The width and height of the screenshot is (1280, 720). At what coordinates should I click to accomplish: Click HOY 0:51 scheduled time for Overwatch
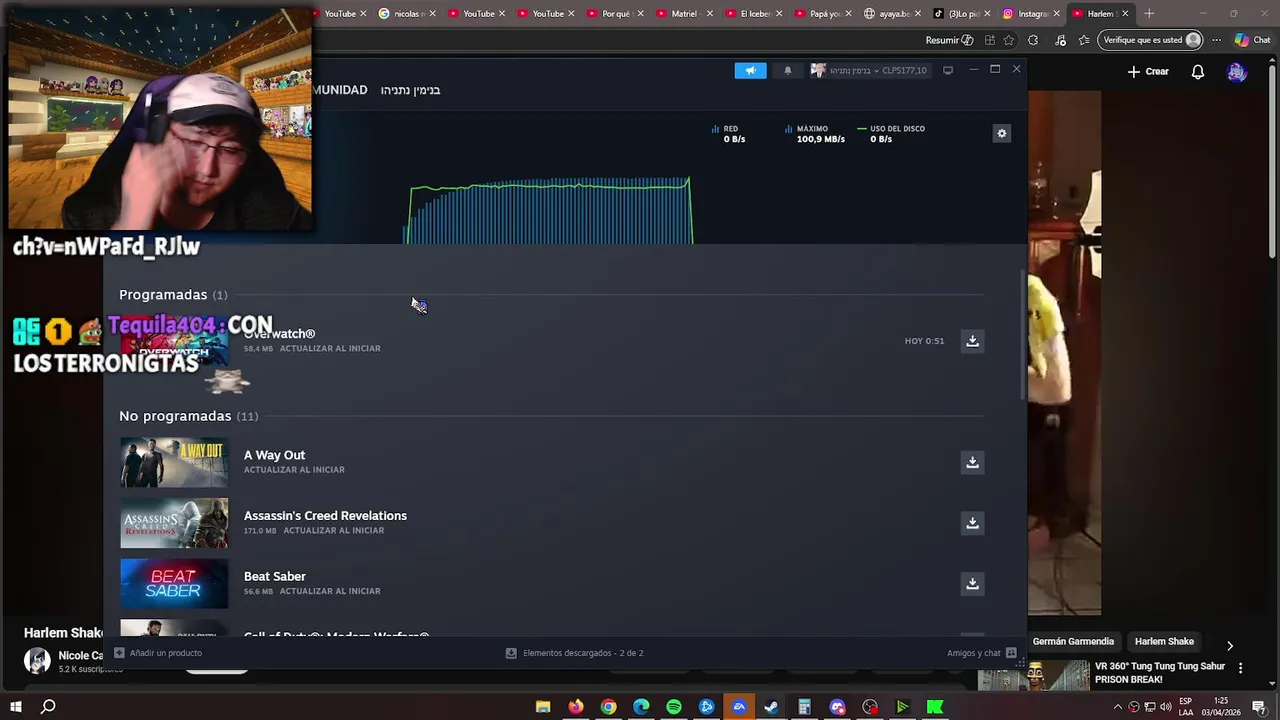[x=924, y=341]
